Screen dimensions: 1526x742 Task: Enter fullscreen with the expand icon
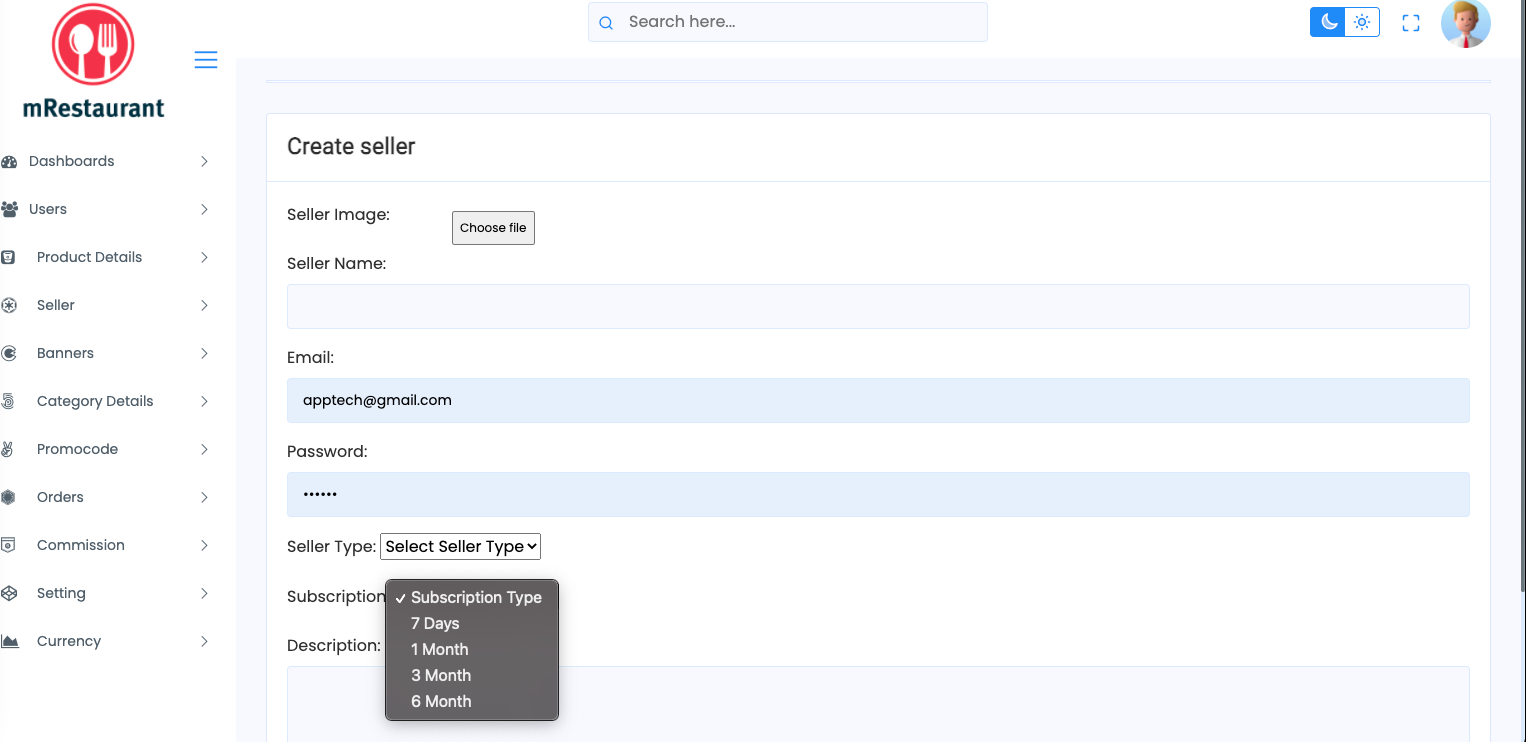tap(1411, 23)
